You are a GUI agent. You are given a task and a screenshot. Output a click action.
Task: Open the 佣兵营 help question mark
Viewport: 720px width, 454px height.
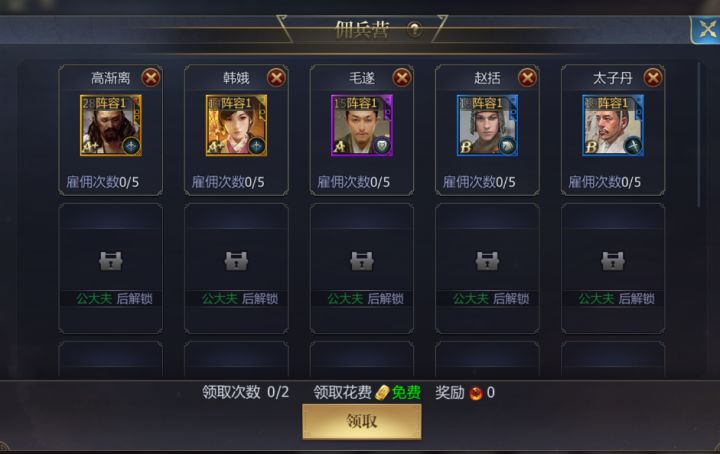point(414,30)
